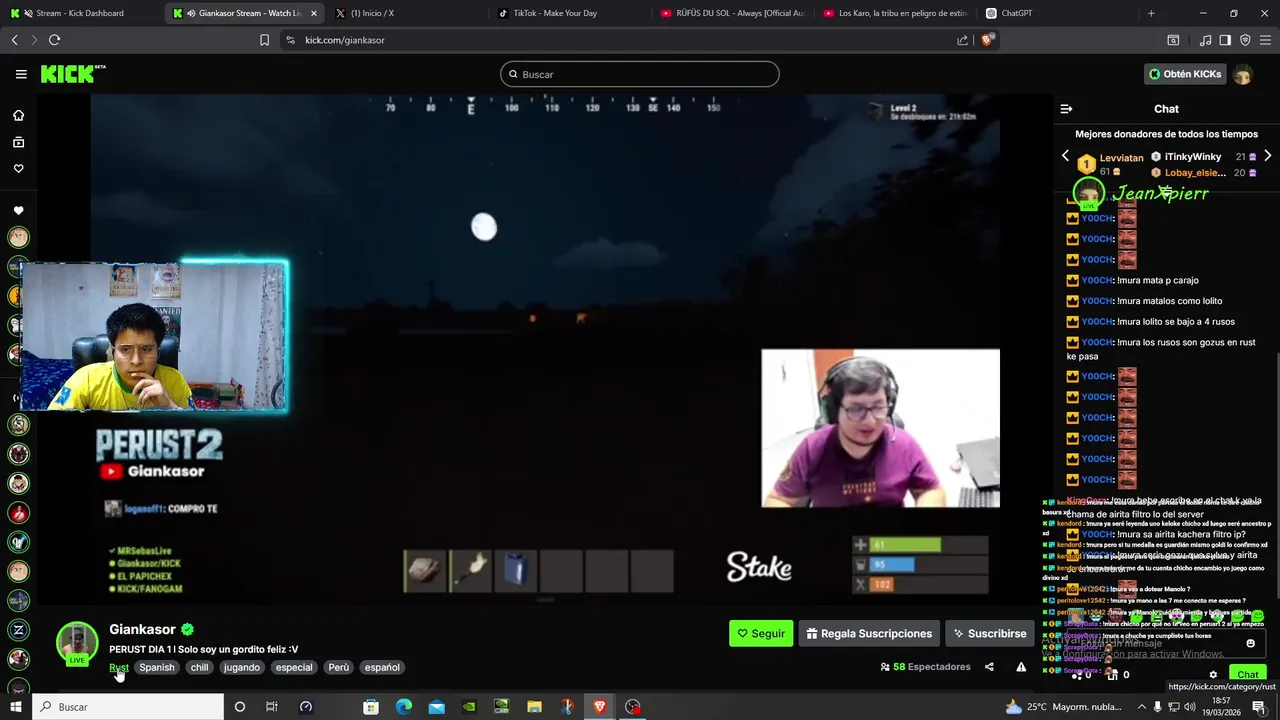The width and height of the screenshot is (1280, 720).
Task: Report stream with warning triangle icon
Action: coord(1021,667)
